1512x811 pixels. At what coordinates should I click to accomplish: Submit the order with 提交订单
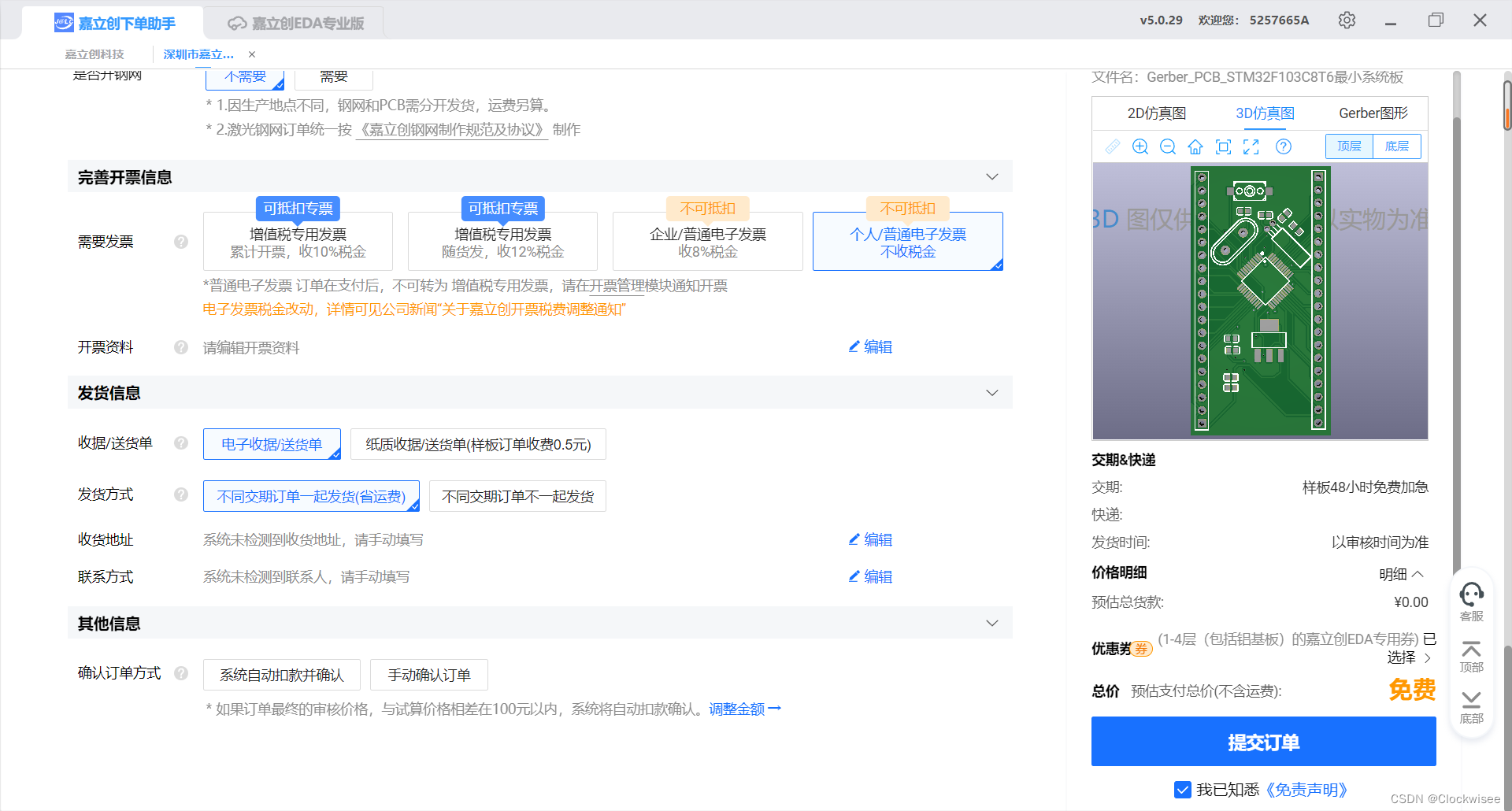(x=1263, y=741)
